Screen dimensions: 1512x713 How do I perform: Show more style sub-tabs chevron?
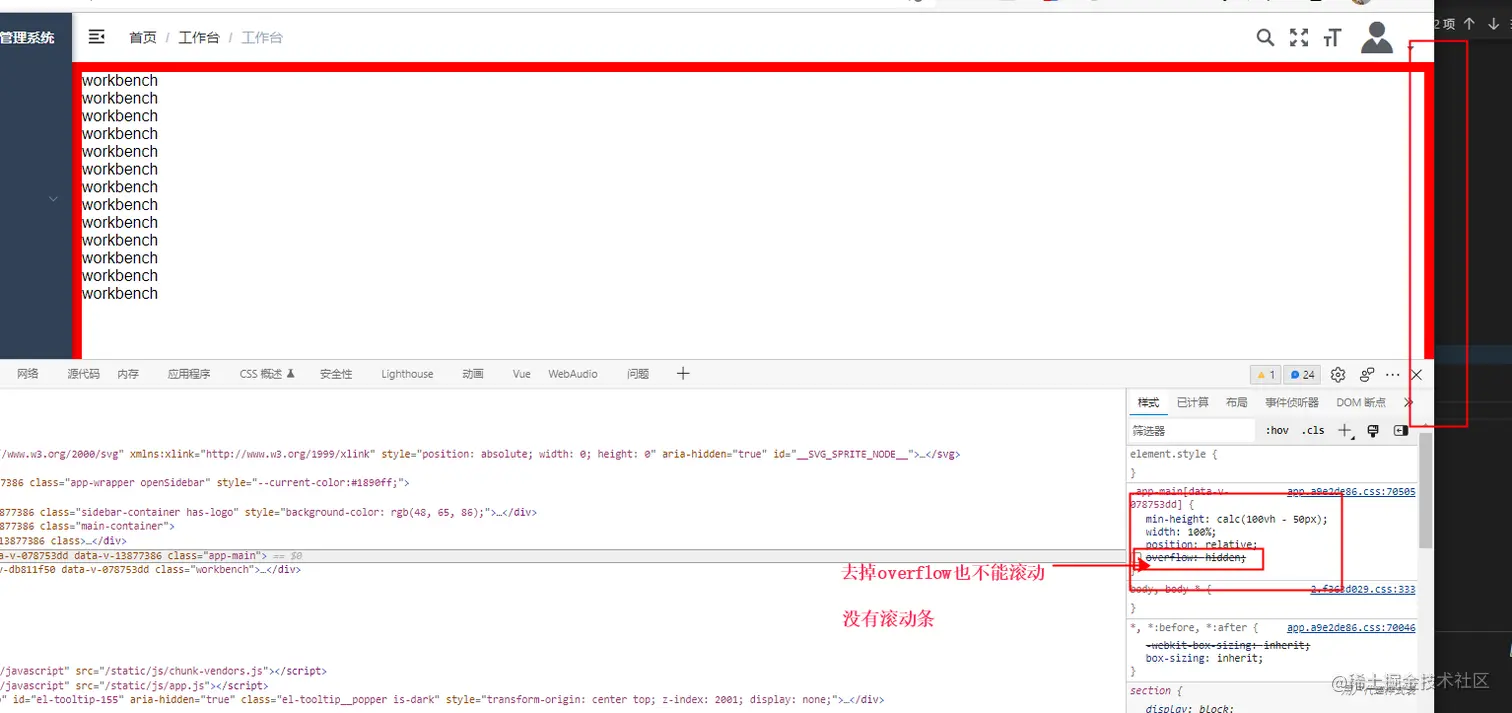pos(1408,402)
